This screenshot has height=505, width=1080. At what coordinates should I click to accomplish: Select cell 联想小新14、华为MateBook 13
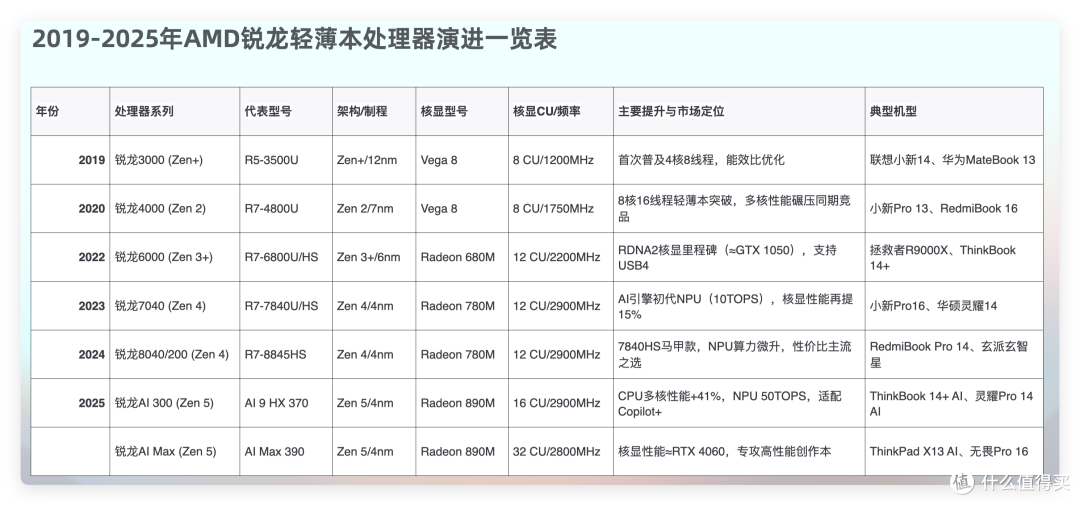pos(952,161)
